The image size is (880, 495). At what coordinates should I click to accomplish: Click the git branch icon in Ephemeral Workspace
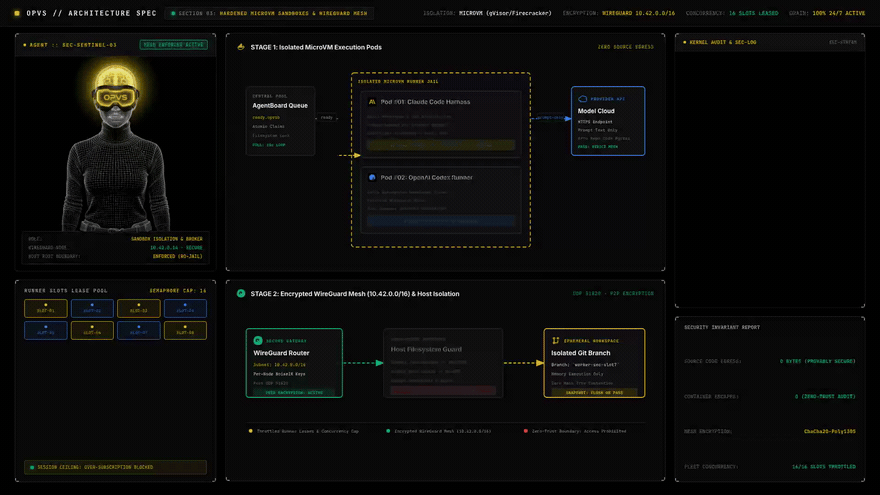556,341
